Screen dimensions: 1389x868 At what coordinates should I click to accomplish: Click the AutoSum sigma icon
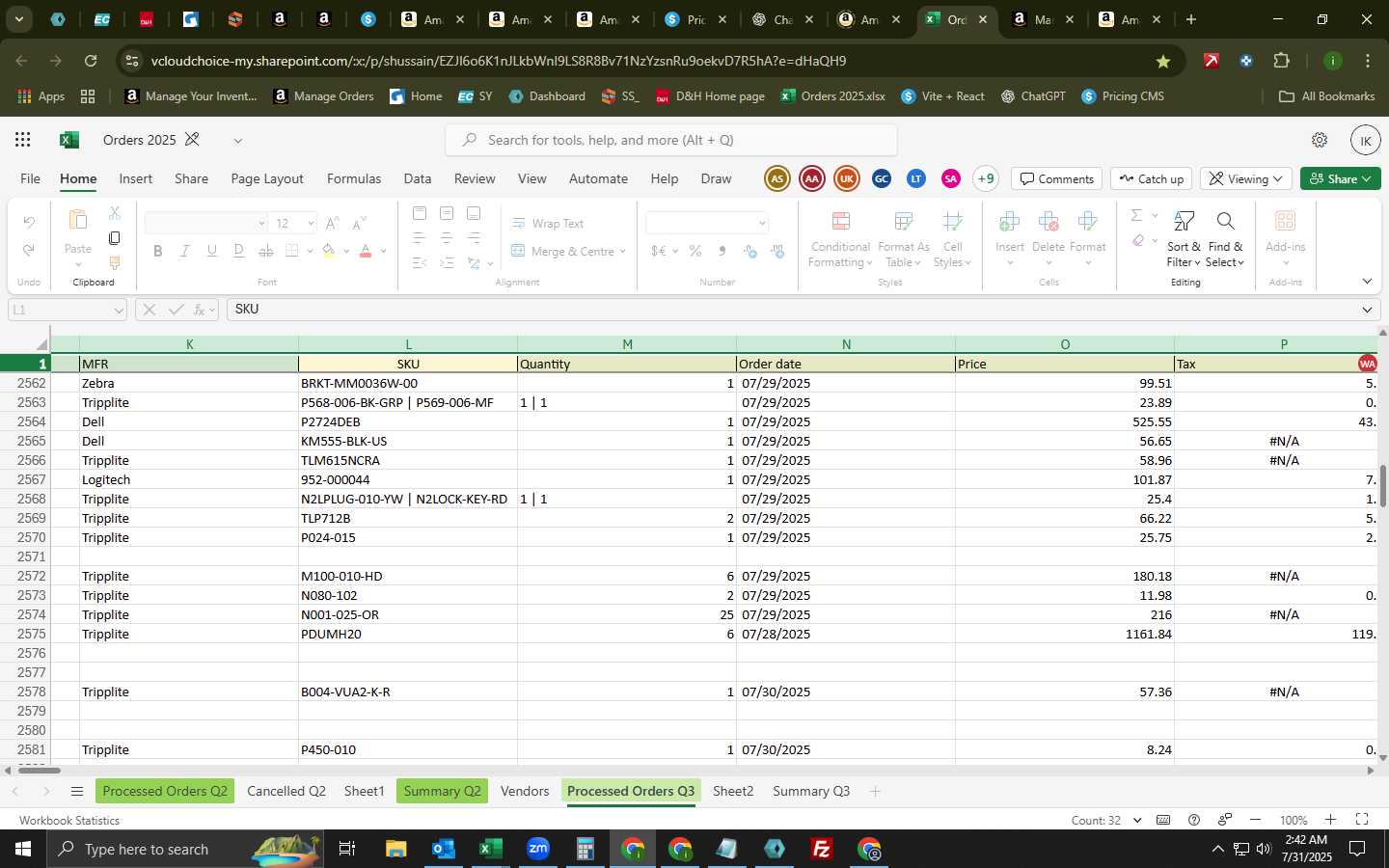point(1136,215)
